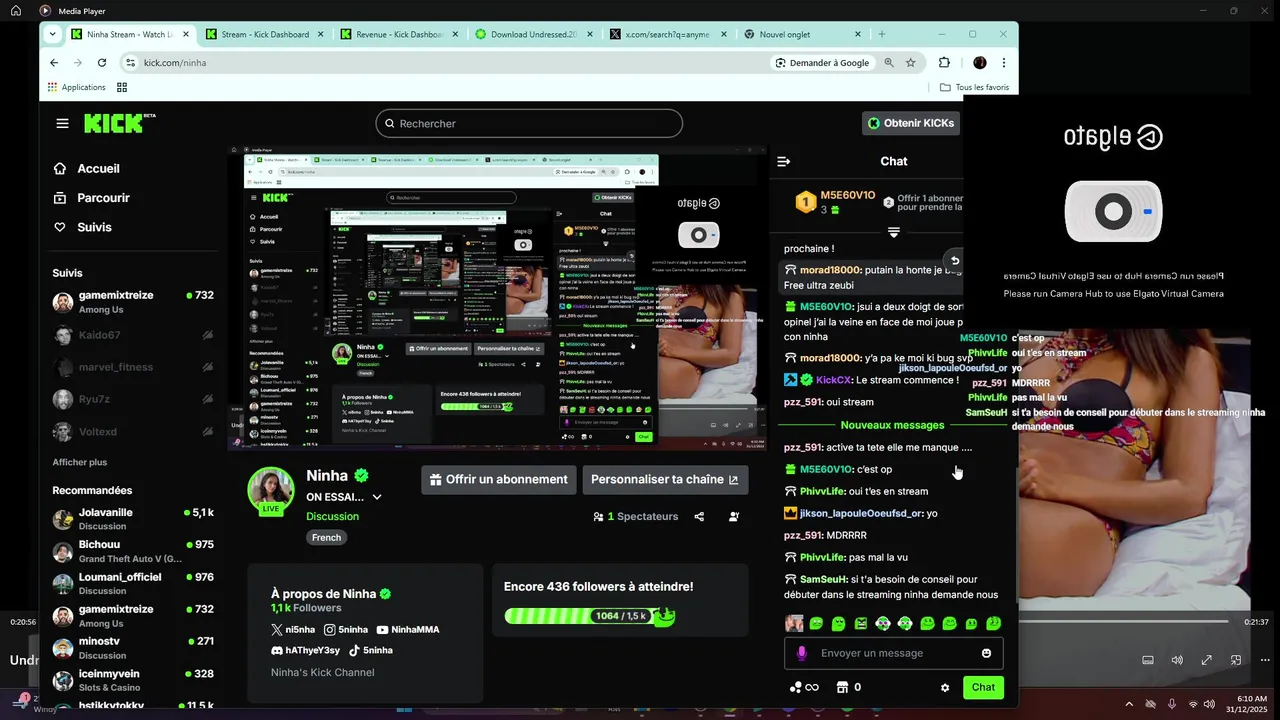Open Parcourir in sidebar
Screen dimensions: 1280x720
[91, 198]
